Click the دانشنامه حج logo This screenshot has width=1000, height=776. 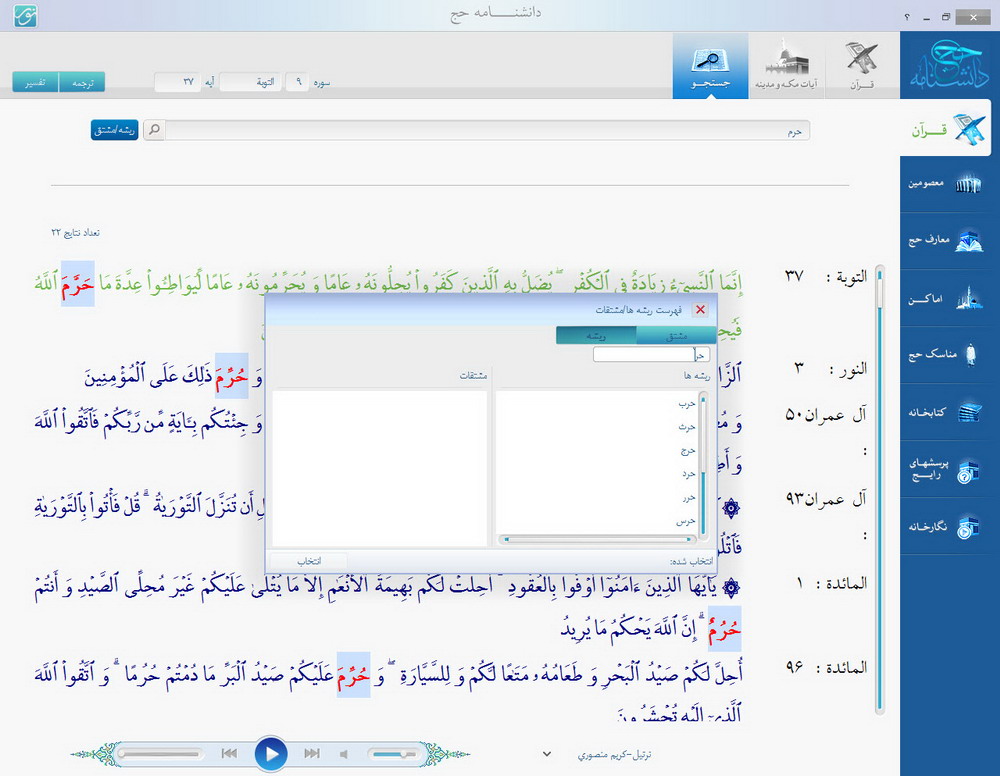click(950, 65)
